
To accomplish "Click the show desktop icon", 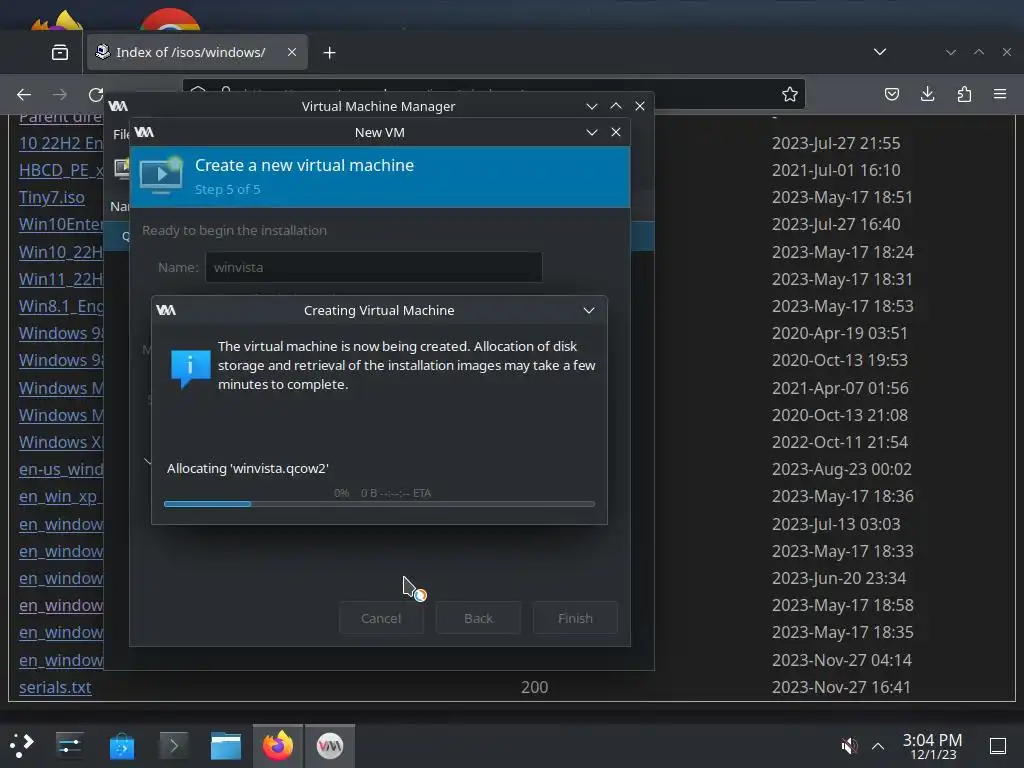I will click(x=998, y=746).
